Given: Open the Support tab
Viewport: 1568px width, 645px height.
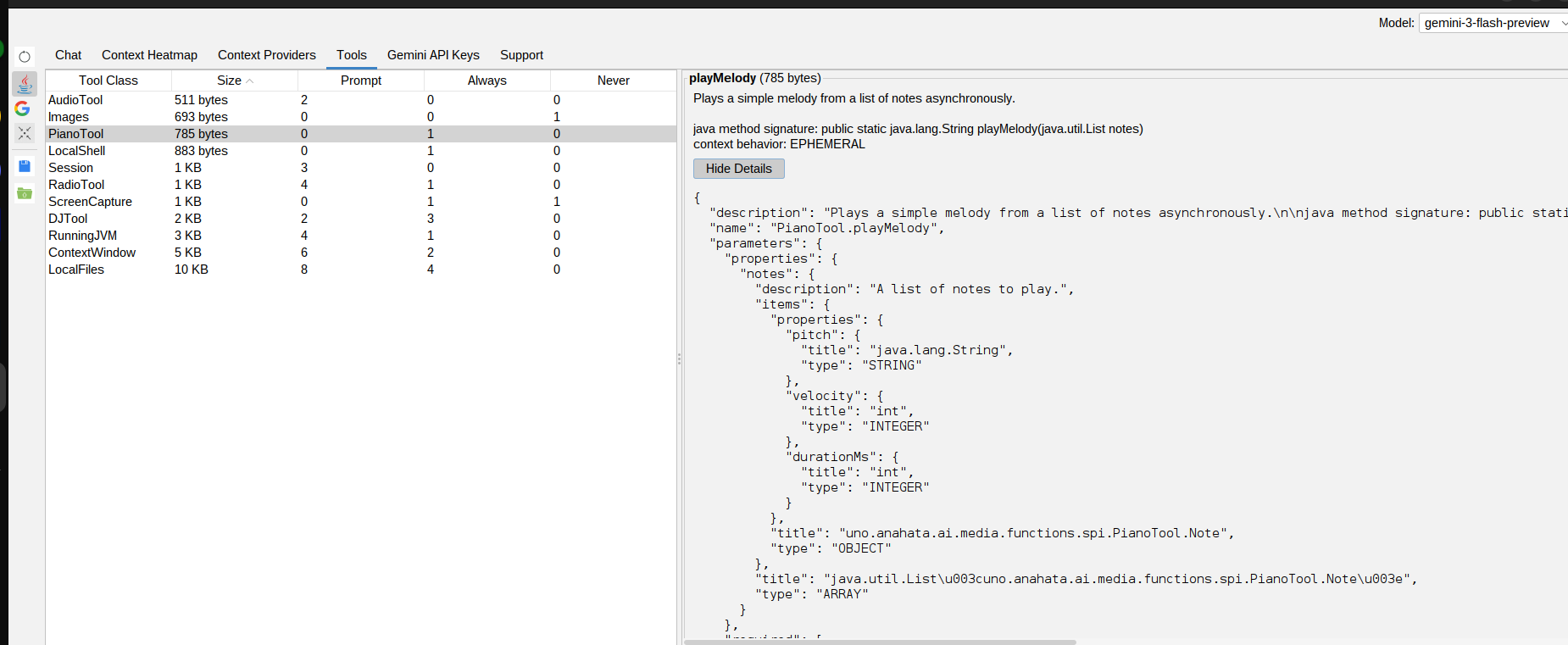Looking at the screenshot, I should coord(521,55).
